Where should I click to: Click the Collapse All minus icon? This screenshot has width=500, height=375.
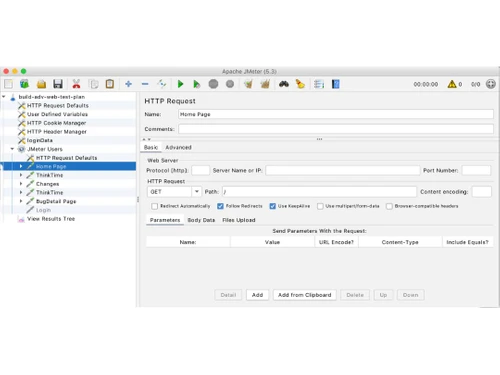tap(145, 84)
